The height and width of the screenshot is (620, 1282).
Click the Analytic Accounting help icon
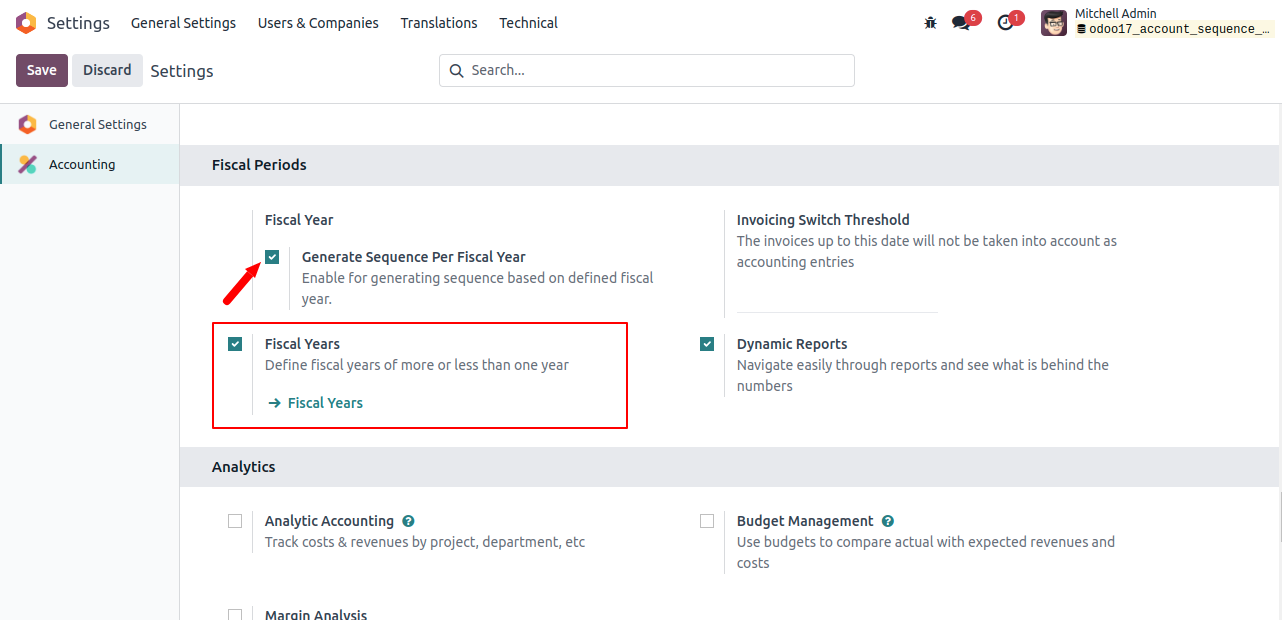tap(408, 521)
